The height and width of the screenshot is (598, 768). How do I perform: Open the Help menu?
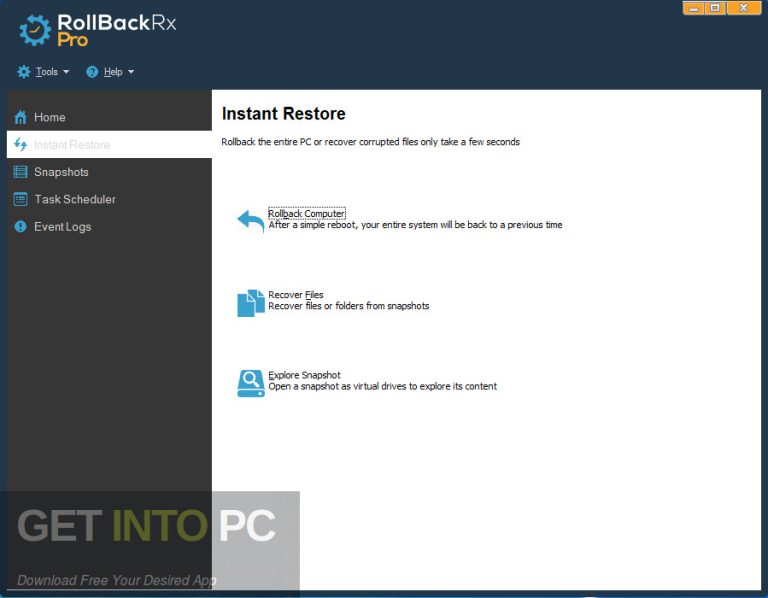pyautogui.click(x=110, y=72)
